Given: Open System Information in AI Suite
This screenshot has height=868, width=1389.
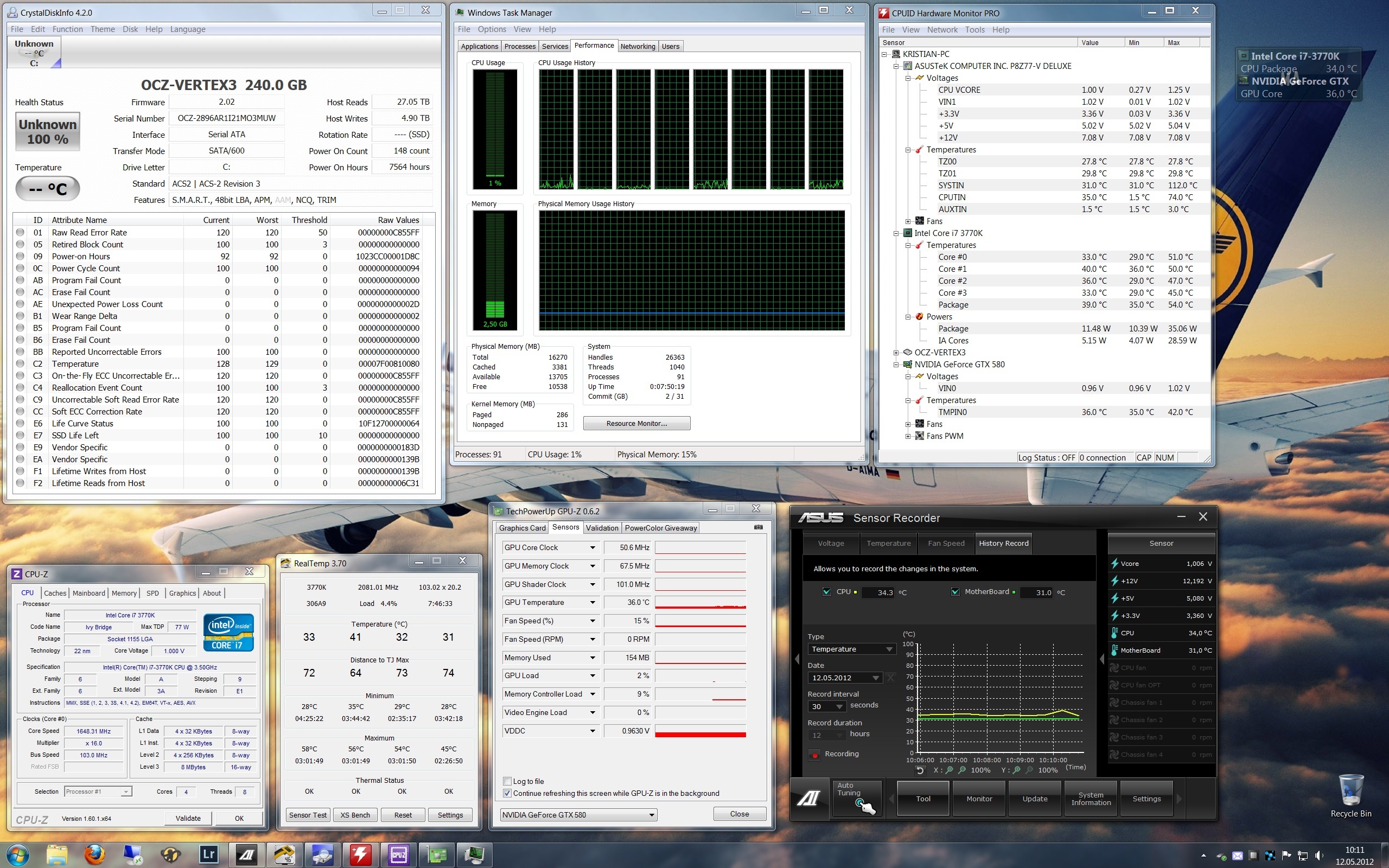Looking at the screenshot, I should 1090,799.
